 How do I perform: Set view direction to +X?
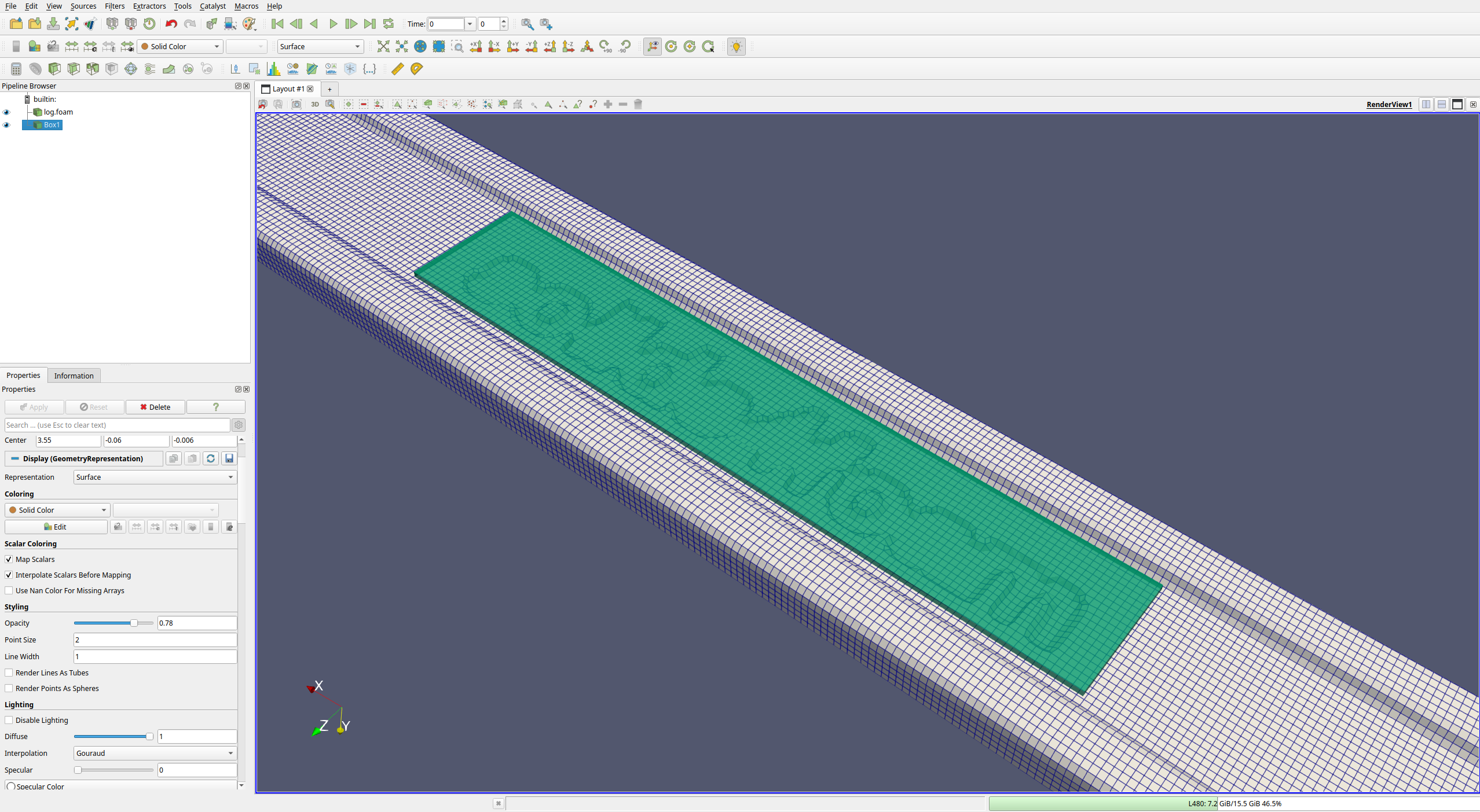(476, 46)
